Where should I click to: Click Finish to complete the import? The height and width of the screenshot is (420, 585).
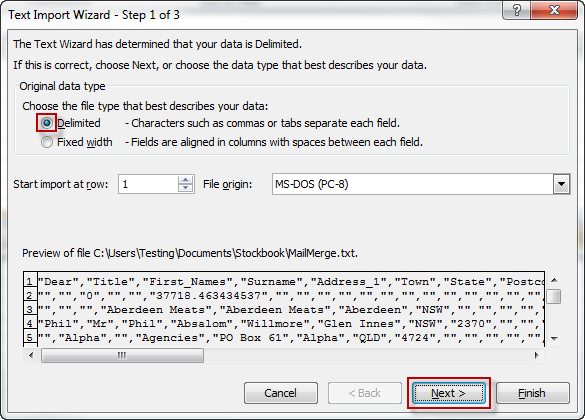click(532, 393)
